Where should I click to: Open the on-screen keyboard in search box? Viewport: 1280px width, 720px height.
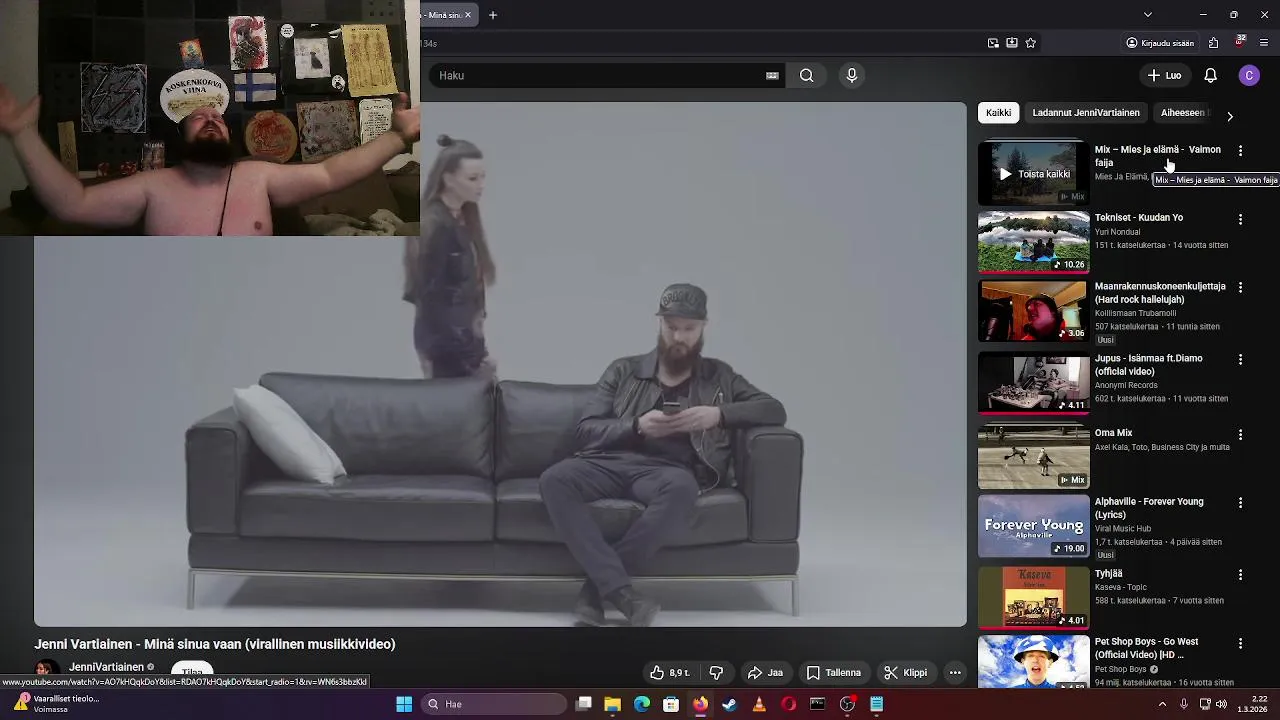point(772,75)
